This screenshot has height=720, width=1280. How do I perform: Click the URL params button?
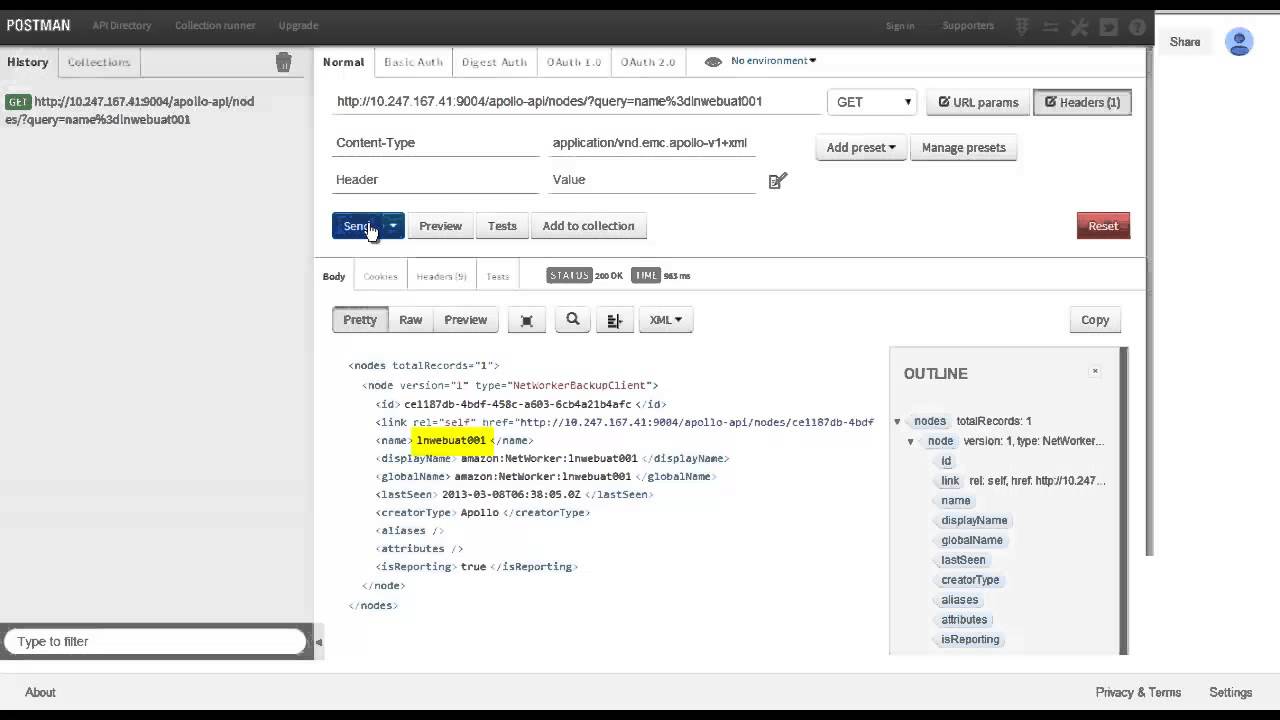[x=978, y=102]
